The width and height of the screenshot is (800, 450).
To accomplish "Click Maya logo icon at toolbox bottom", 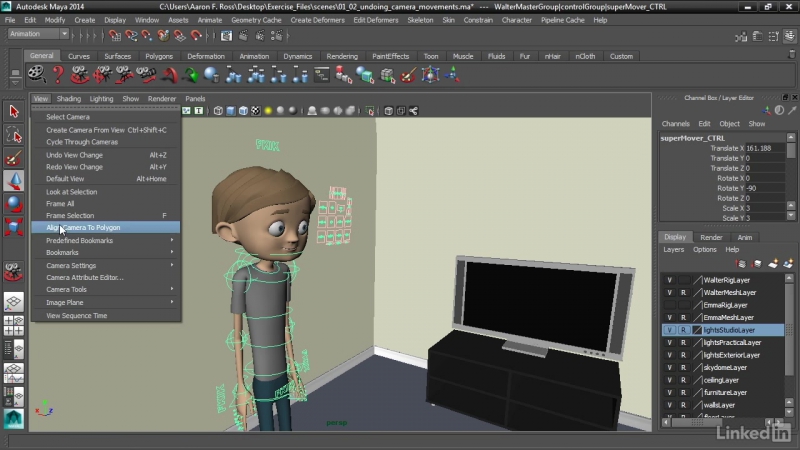I will 14,419.
